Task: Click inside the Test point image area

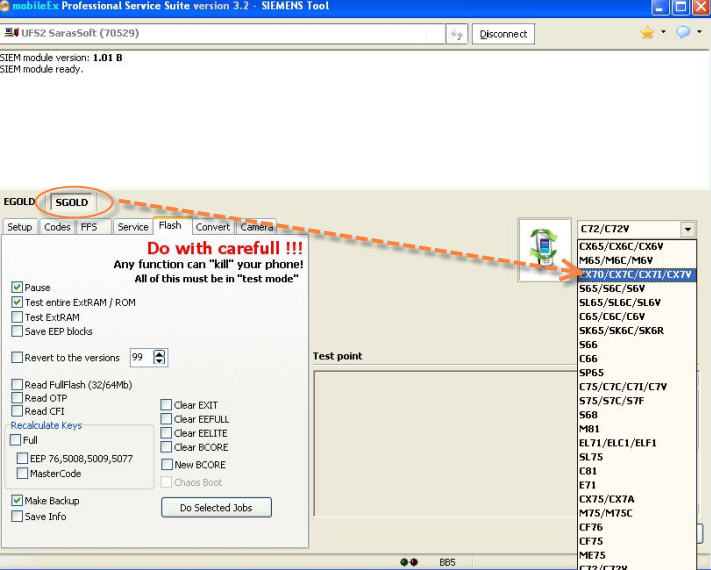Action: (x=445, y=443)
